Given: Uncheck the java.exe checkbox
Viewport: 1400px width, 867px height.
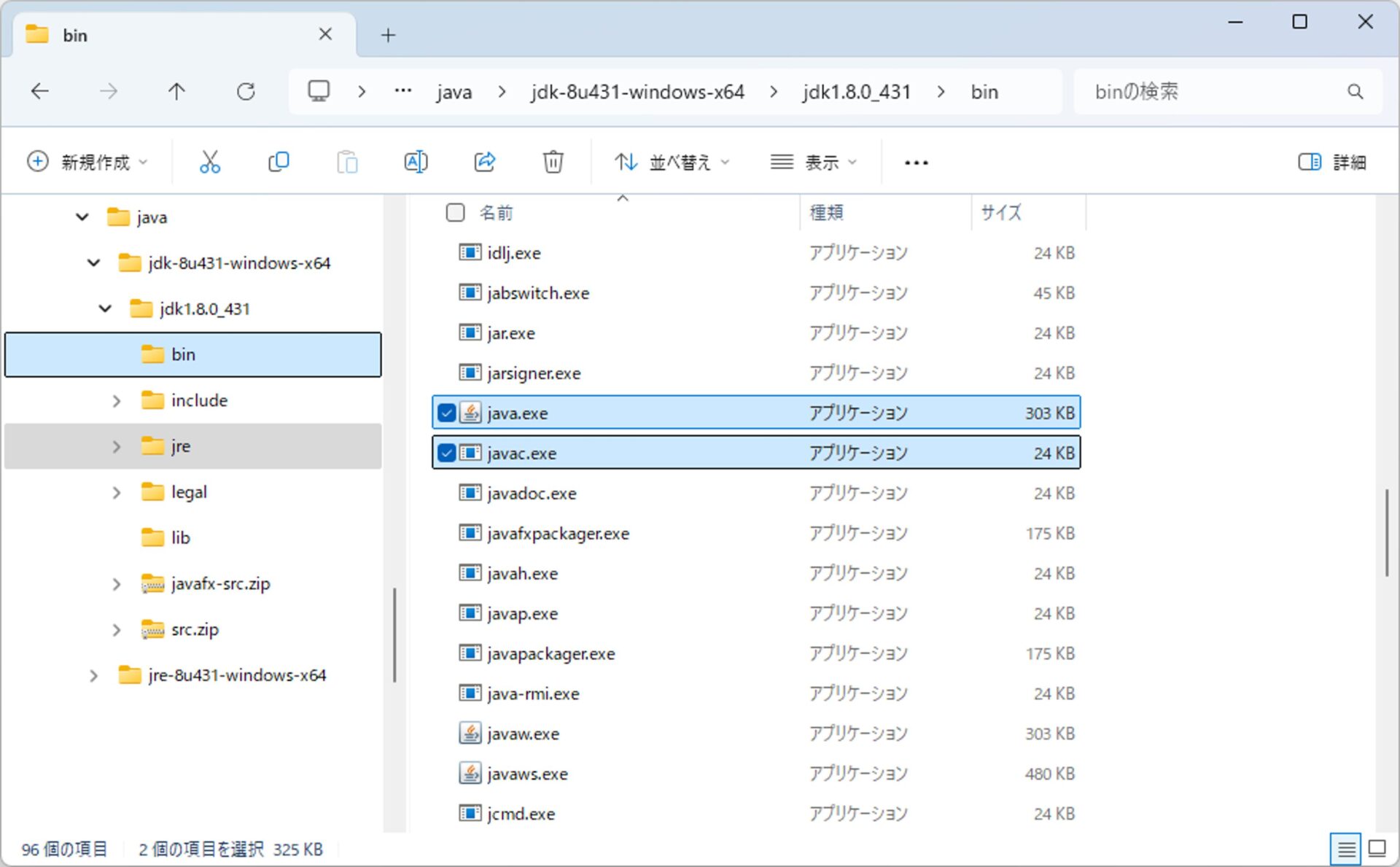Looking at the screenshot, I should (x=447, y=413).
